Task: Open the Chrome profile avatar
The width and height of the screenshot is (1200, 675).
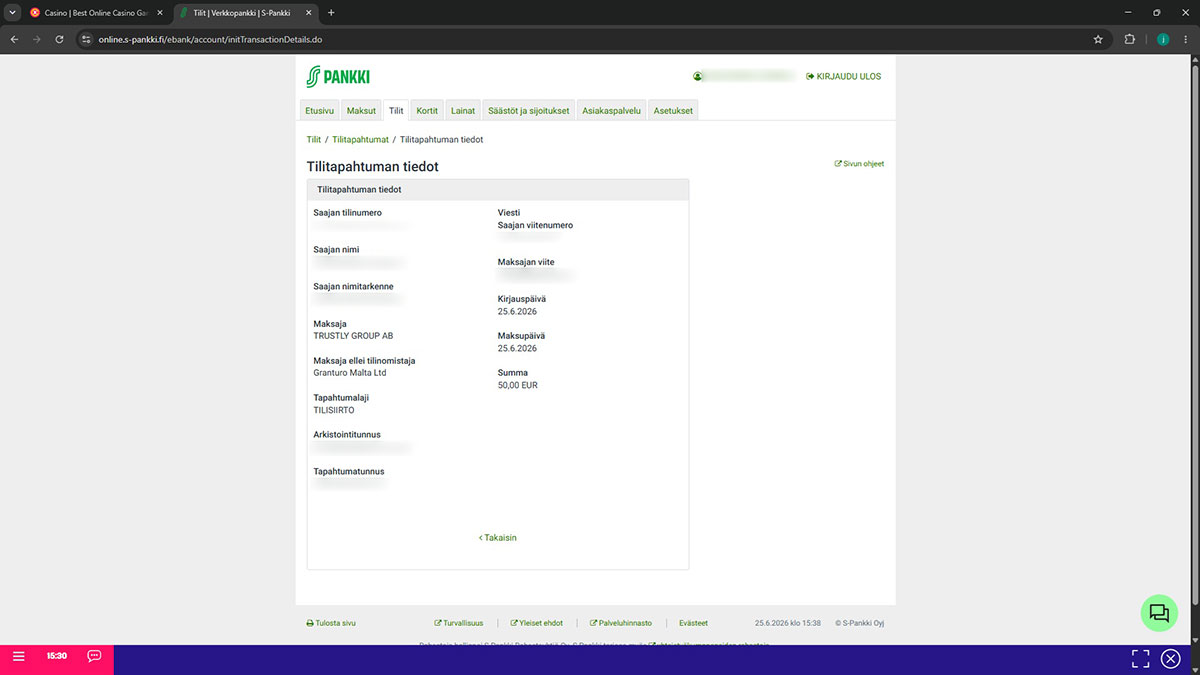Action: click(x=1163, y=39)
